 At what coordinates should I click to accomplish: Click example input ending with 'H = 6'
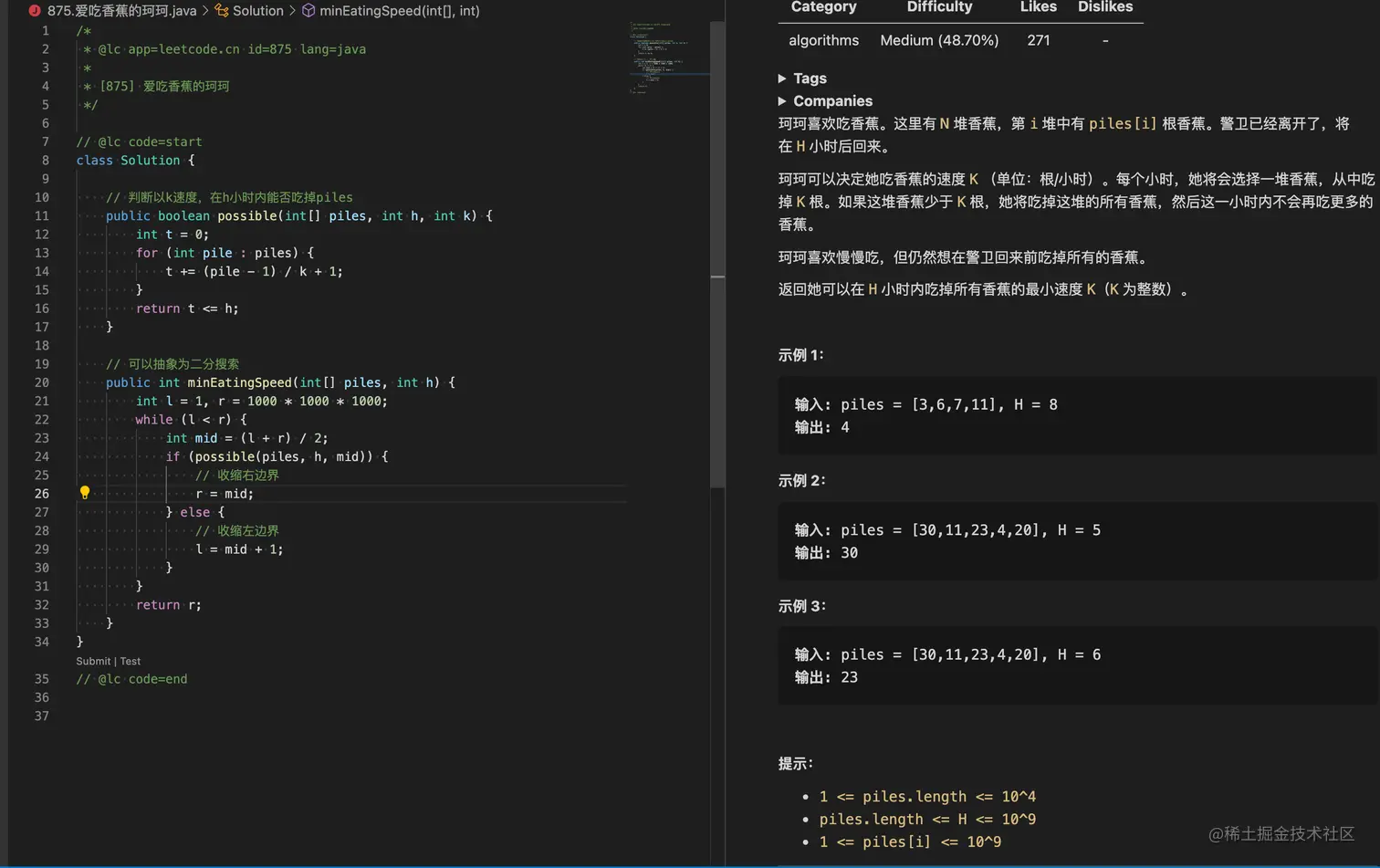948,655
